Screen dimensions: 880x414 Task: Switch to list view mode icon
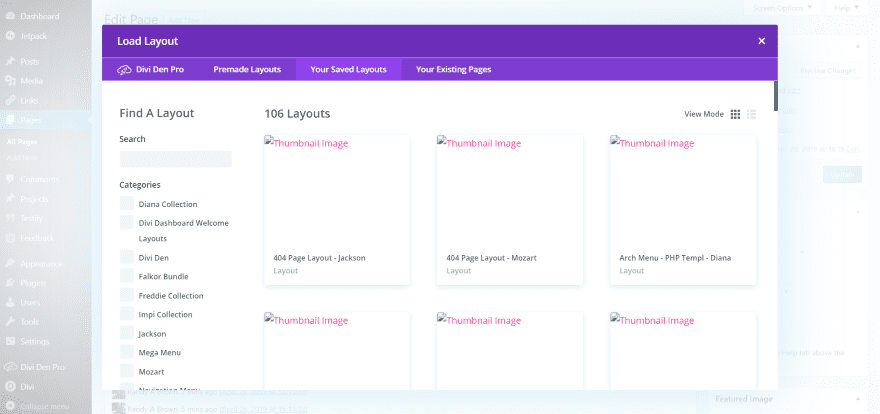(751, 114)
